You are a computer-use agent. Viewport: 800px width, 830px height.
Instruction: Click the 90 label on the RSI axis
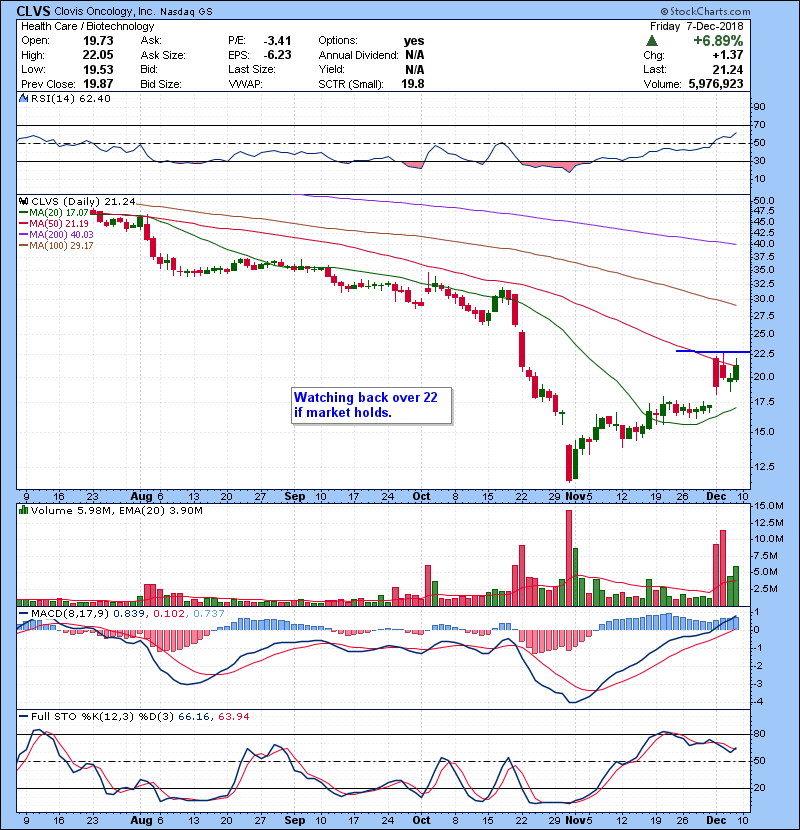tap(759, 107)
